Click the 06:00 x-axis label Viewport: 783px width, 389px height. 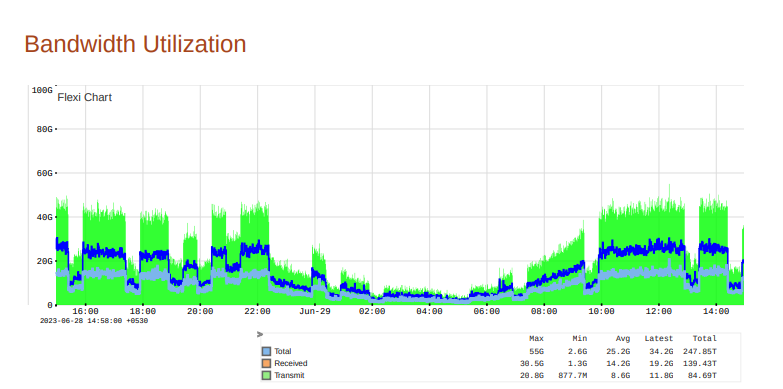click(x=487, y=311)
